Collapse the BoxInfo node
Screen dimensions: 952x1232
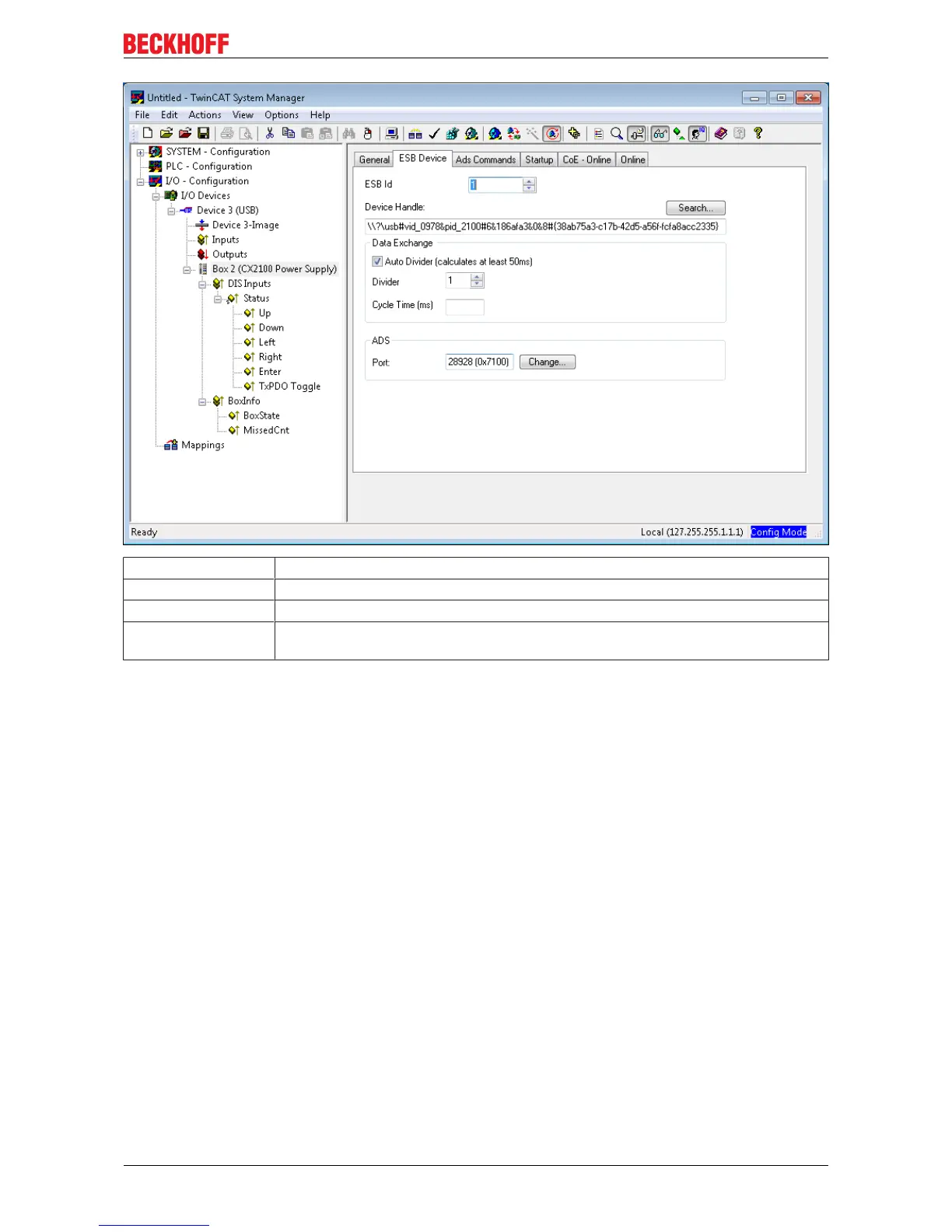coord(202,401)
